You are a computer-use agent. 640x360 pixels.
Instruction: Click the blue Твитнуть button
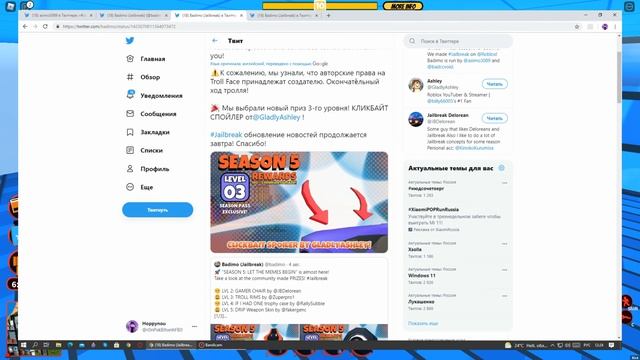[158, 210]
